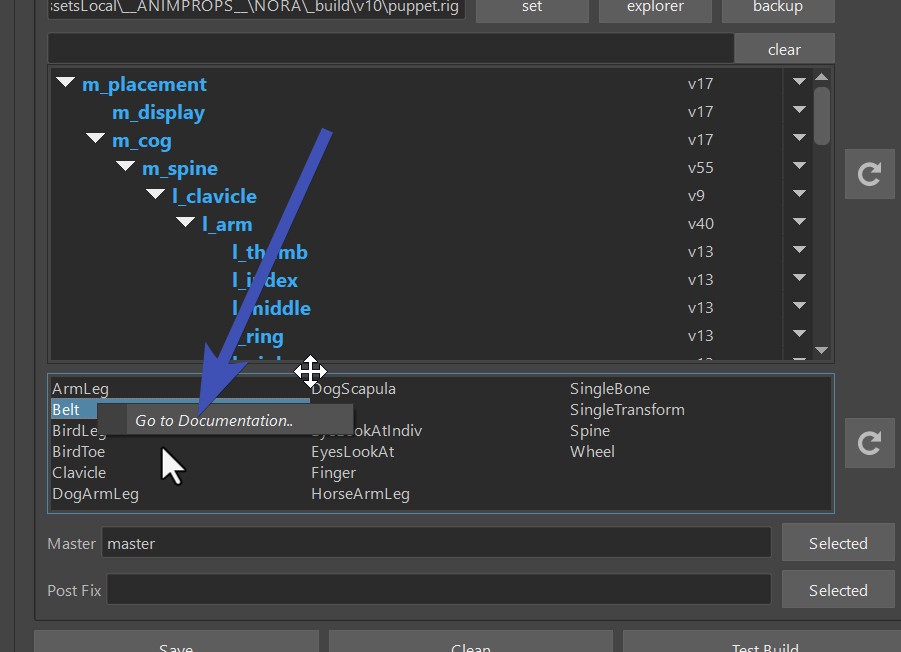Choose Go to Documentation context menu entry

pyautogui.click(x=214, y=421)
